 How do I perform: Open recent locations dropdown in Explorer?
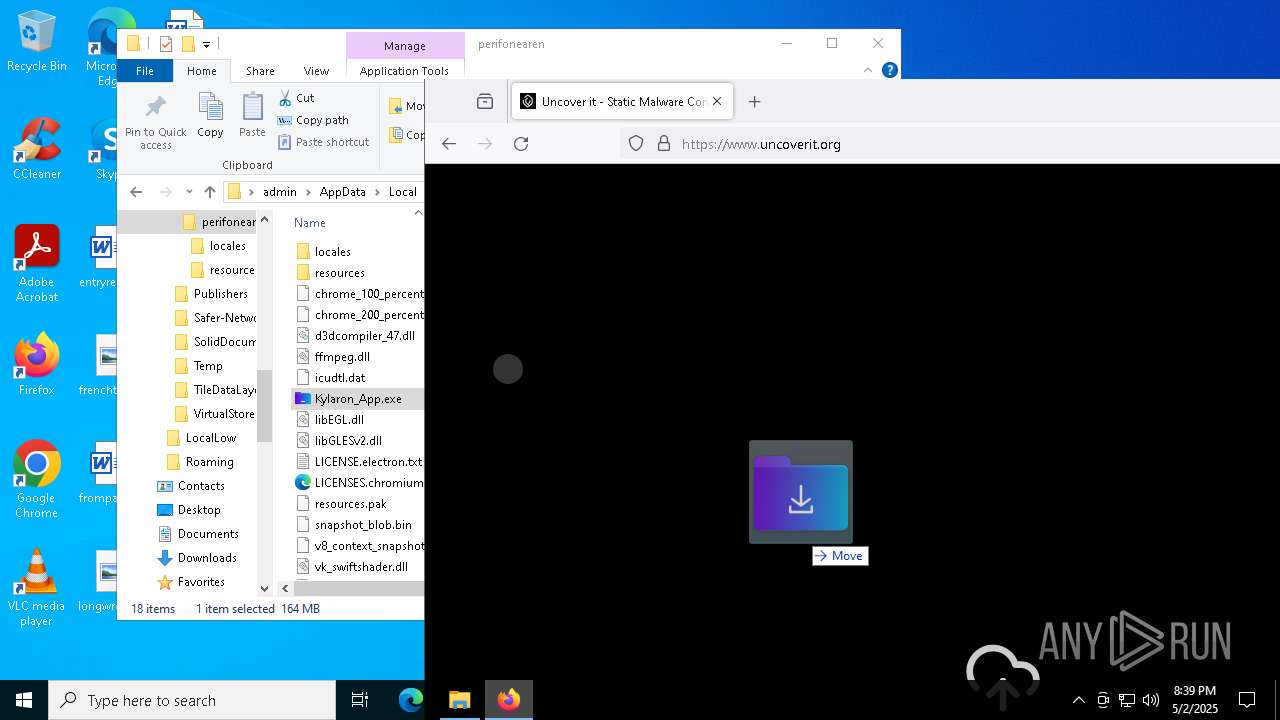(189, 192)
